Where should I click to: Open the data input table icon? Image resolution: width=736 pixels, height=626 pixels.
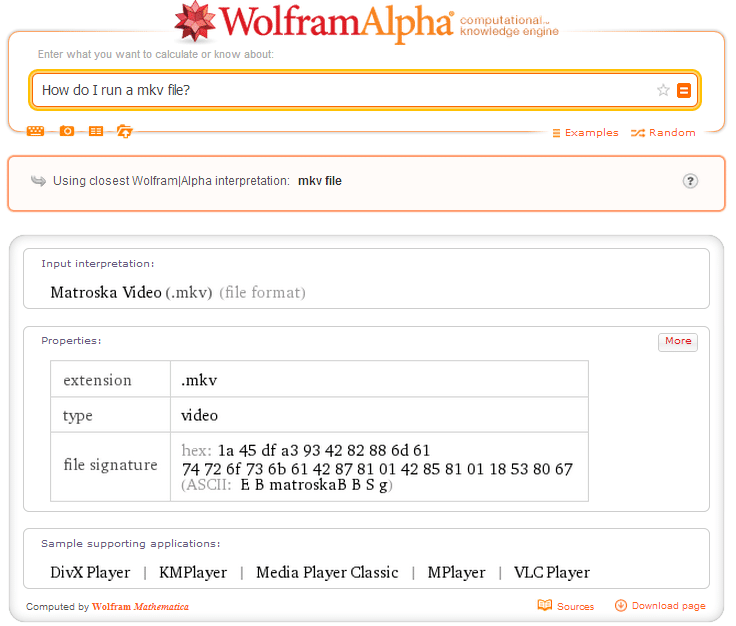[x=96, y=131]
